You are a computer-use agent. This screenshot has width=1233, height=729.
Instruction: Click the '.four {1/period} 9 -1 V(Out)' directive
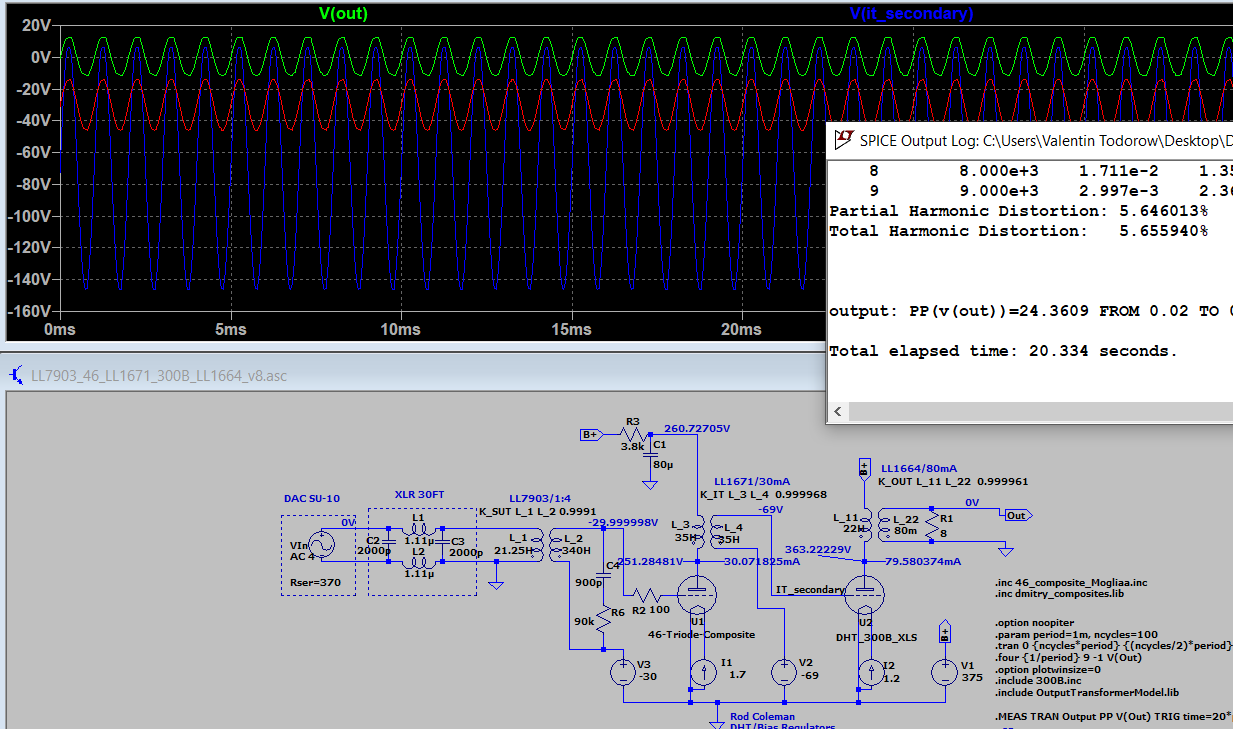point(1070,658)
